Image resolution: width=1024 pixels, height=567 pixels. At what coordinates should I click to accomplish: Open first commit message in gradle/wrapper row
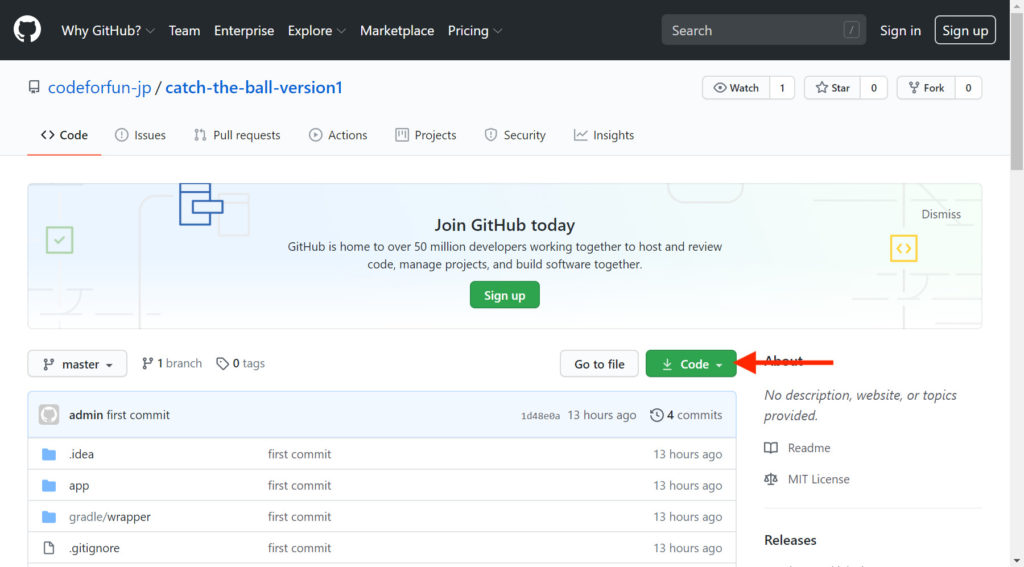point(299,517)
